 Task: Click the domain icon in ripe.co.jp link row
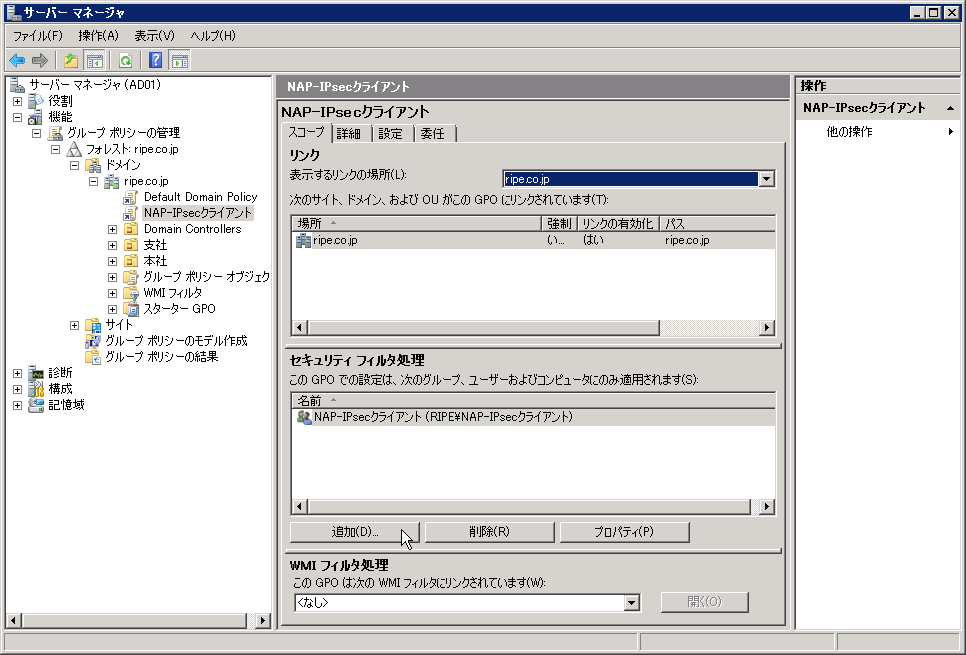303,240
